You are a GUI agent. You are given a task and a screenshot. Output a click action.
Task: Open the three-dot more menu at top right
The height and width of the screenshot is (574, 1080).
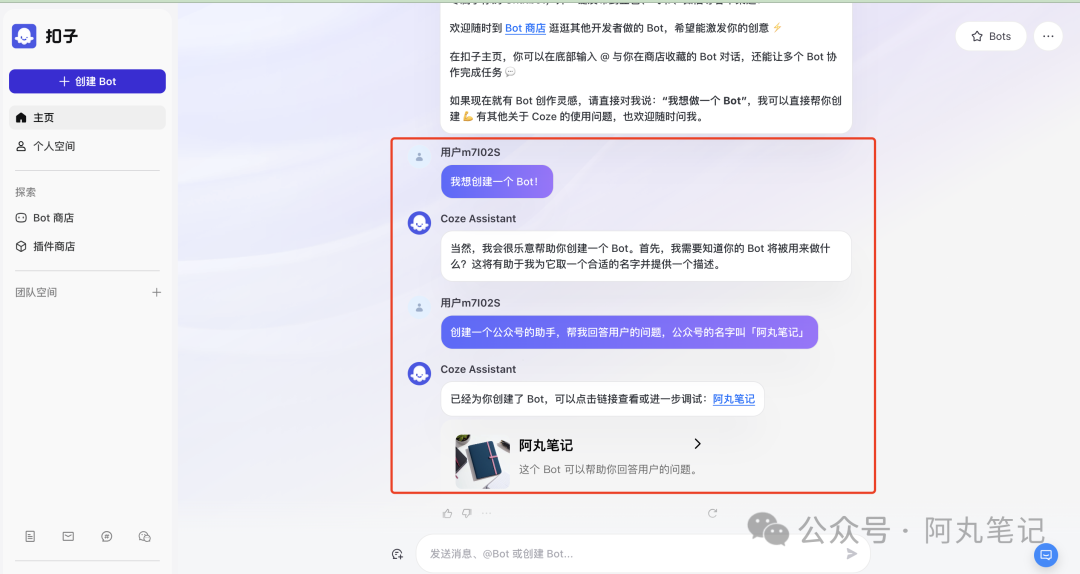1048,37
